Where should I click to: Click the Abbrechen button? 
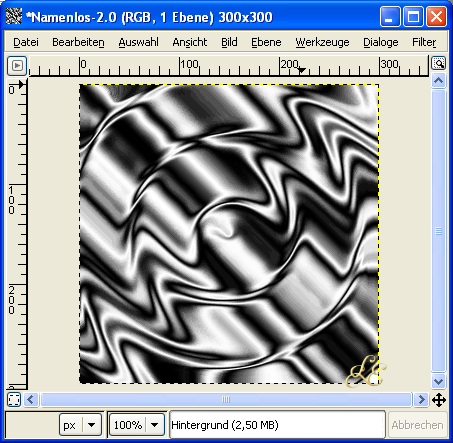tap(417, 425)
